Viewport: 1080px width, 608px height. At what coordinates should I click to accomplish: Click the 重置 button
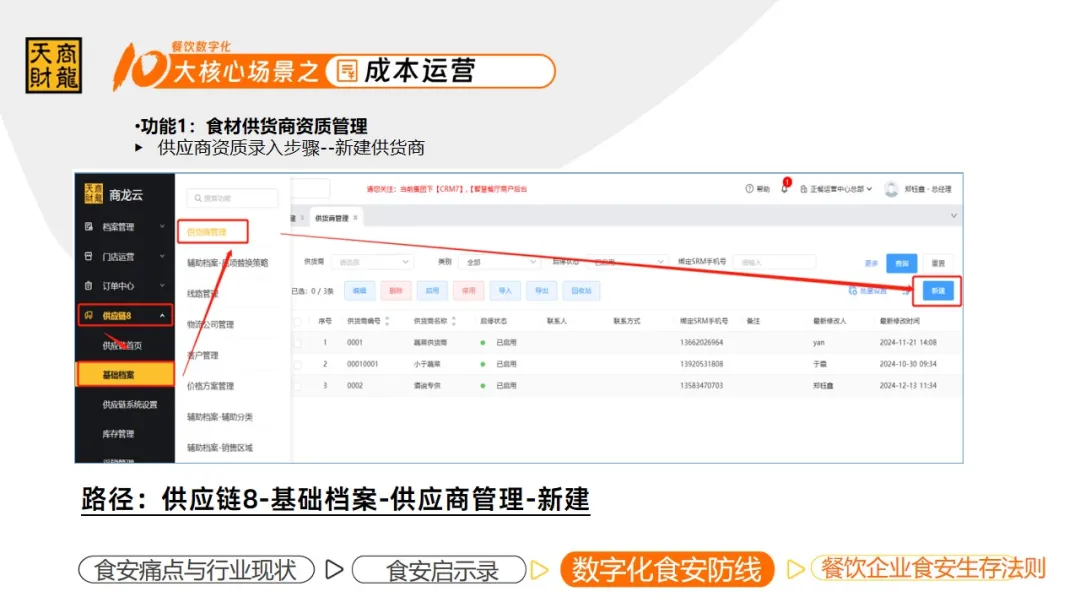(938, 263)
